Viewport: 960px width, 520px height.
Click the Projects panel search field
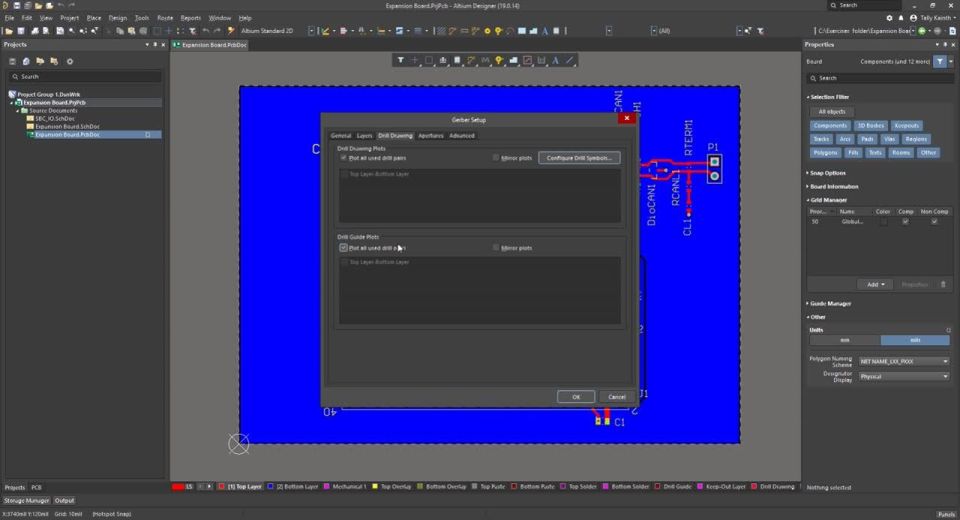tap(85, 77)
